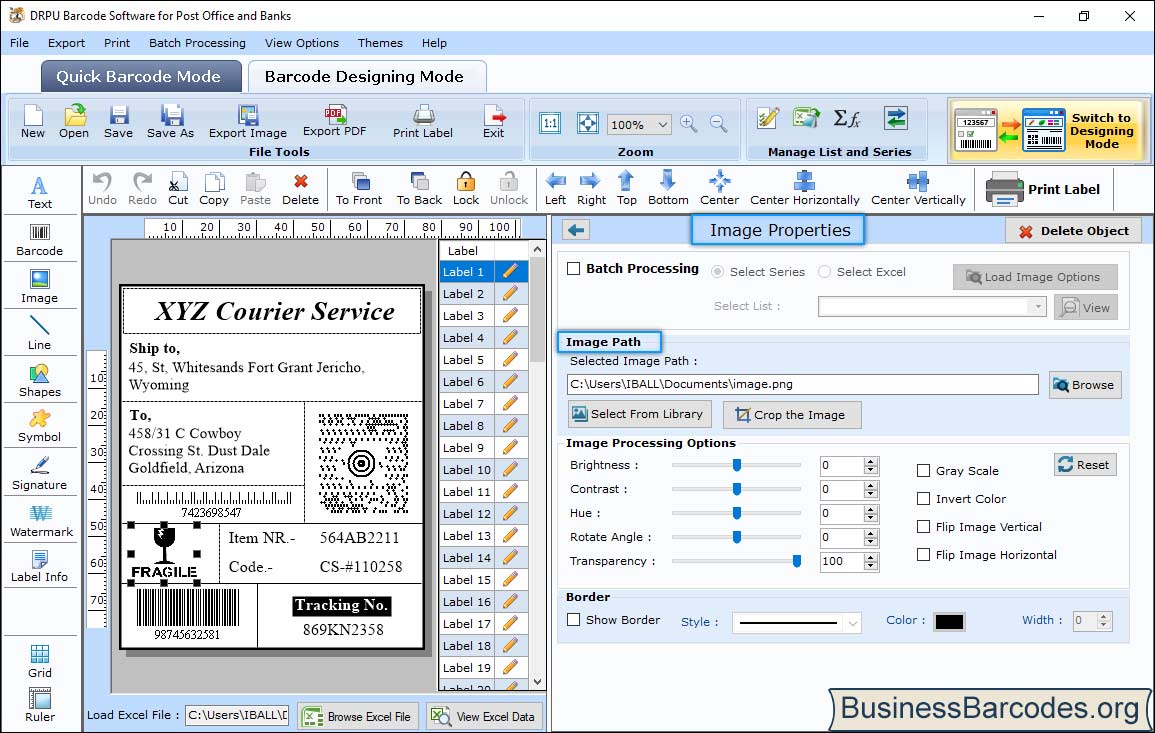The height and width of the screenshot is (733, 1155).
Task: Center Horizontally align object
Action: (x=804, y=189)
